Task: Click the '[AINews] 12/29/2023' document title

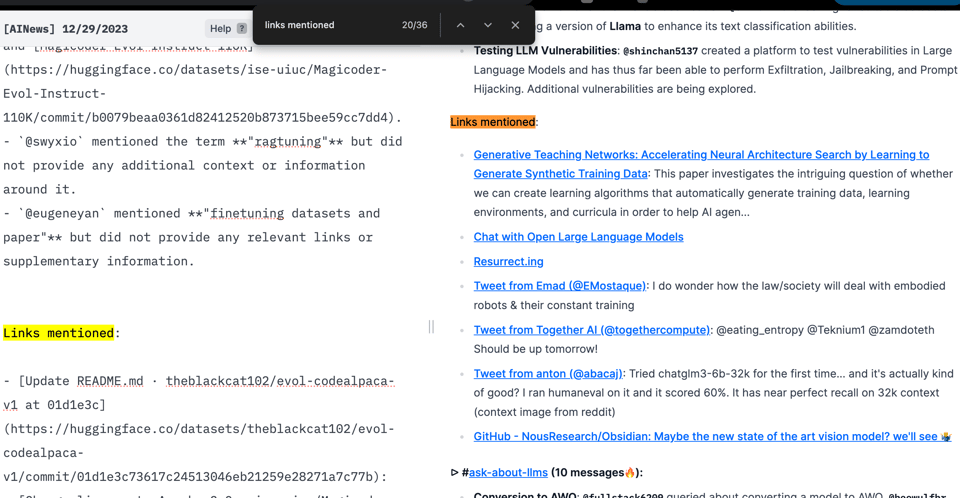Action: click(65, 29)
